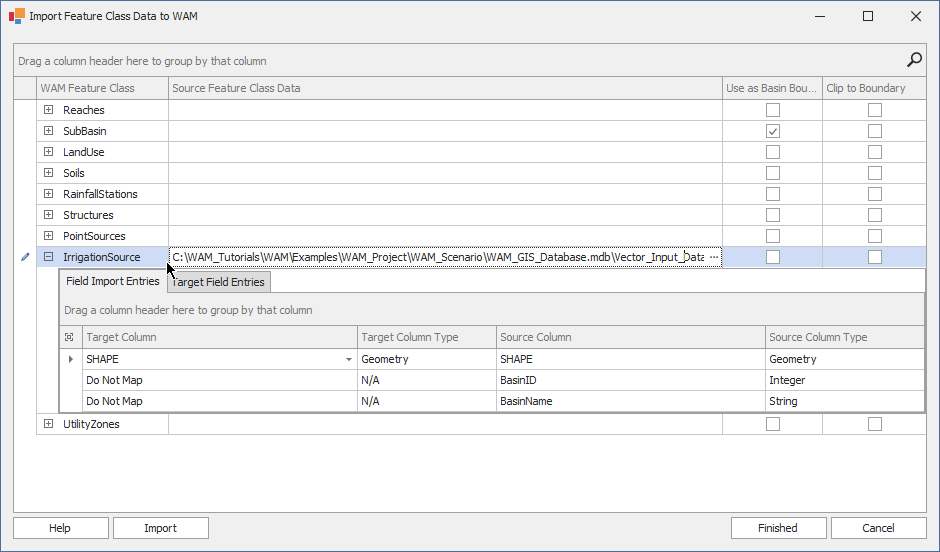The height and width of the screenshot is (552, 940).
Task: Check Clip to Boundary for Reaches
Action: (x=875, y=110)
